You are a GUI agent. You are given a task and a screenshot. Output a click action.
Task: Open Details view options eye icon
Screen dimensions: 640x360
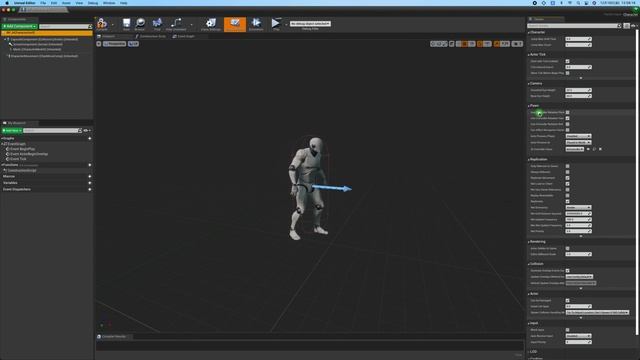pyautogui.click(x=634, y=26)
